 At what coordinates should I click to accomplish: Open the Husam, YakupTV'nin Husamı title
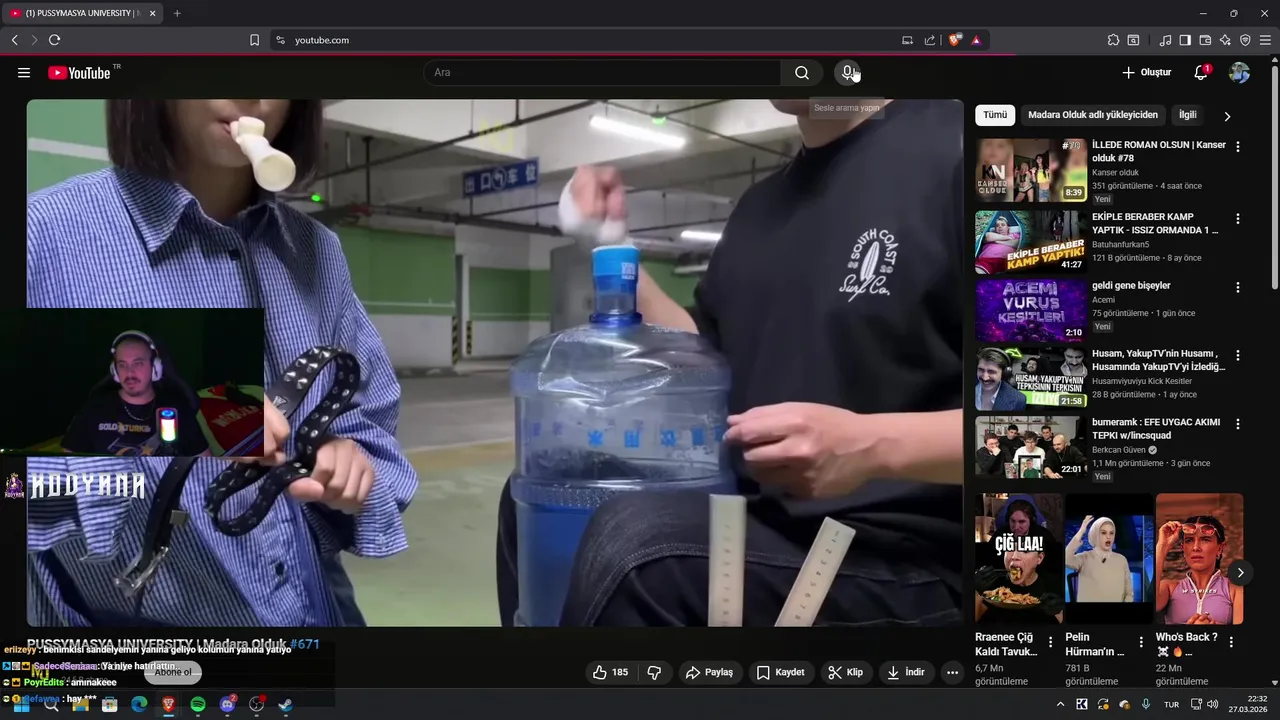pyautogui.click(x=1158, y=360)
